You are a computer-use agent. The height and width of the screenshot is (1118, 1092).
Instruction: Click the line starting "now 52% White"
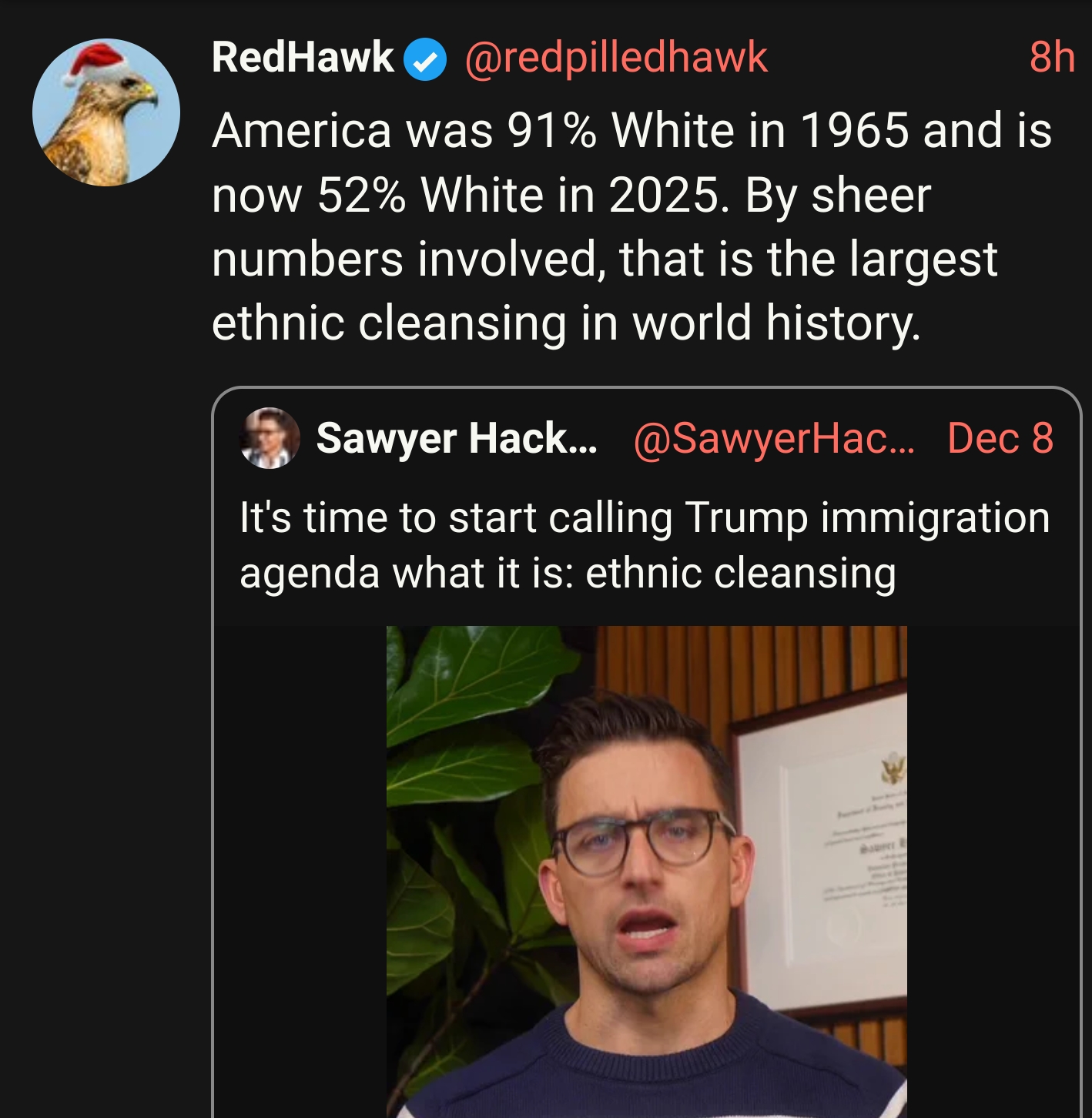click(x=571, y=195)
